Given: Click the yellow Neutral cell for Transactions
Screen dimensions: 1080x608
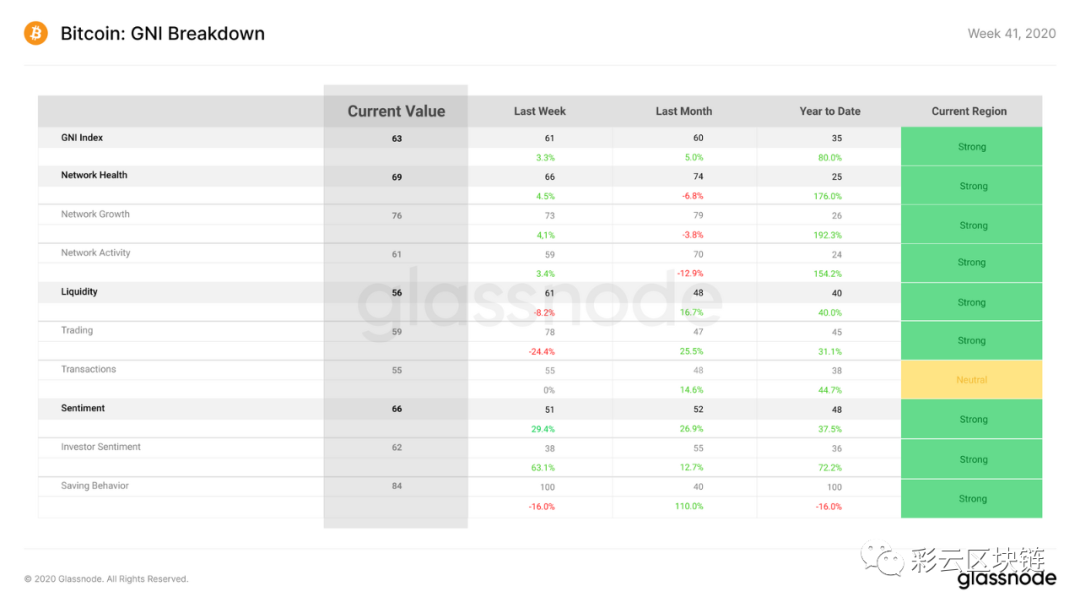Looking at the screenshot, I should [971, 379].
